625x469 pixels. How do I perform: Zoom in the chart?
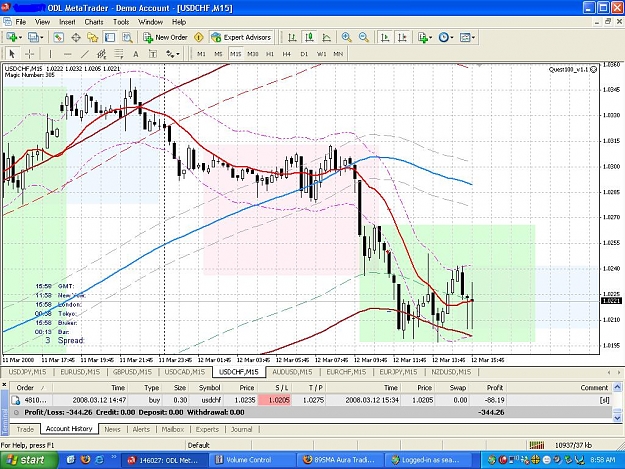coord(346,37)
